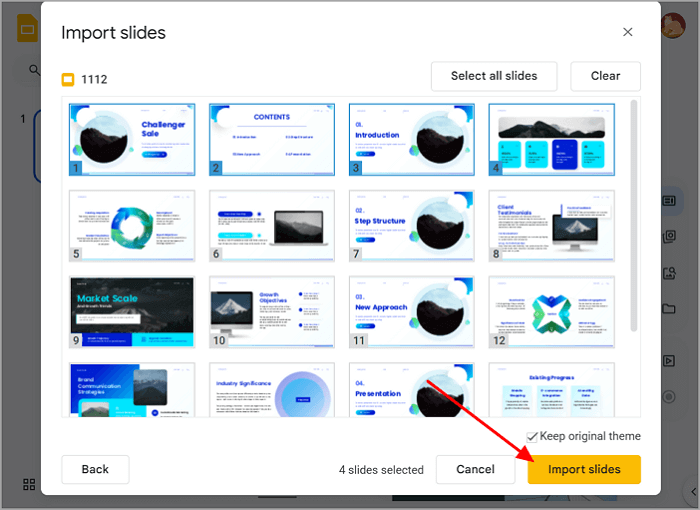Select slide 9 Market Scale thumbnail
700x510 pixels.
click(x=132, y=312)
